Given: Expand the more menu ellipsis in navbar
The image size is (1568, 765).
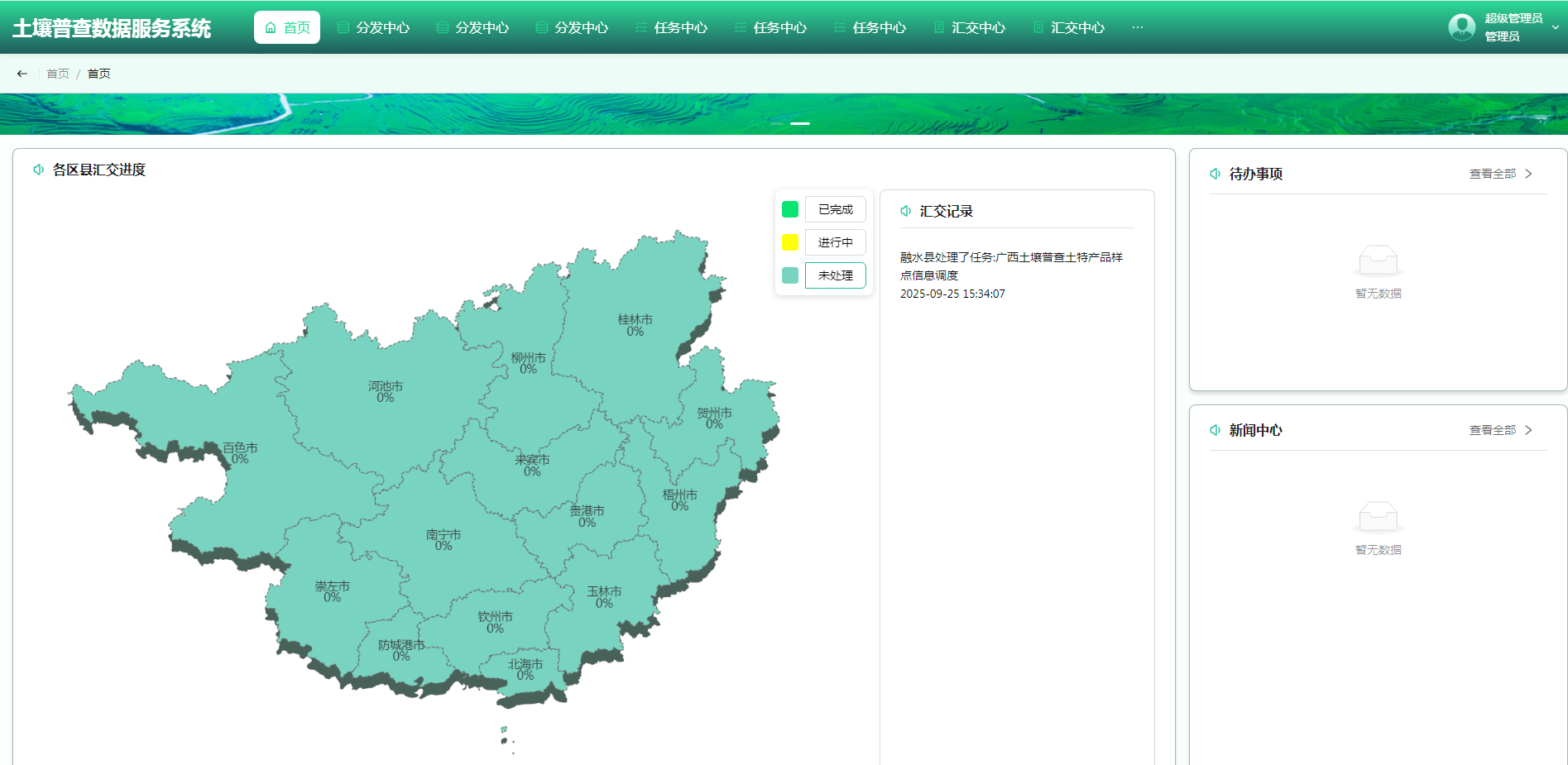Looking at the screenshot, I should (1138, 28).
